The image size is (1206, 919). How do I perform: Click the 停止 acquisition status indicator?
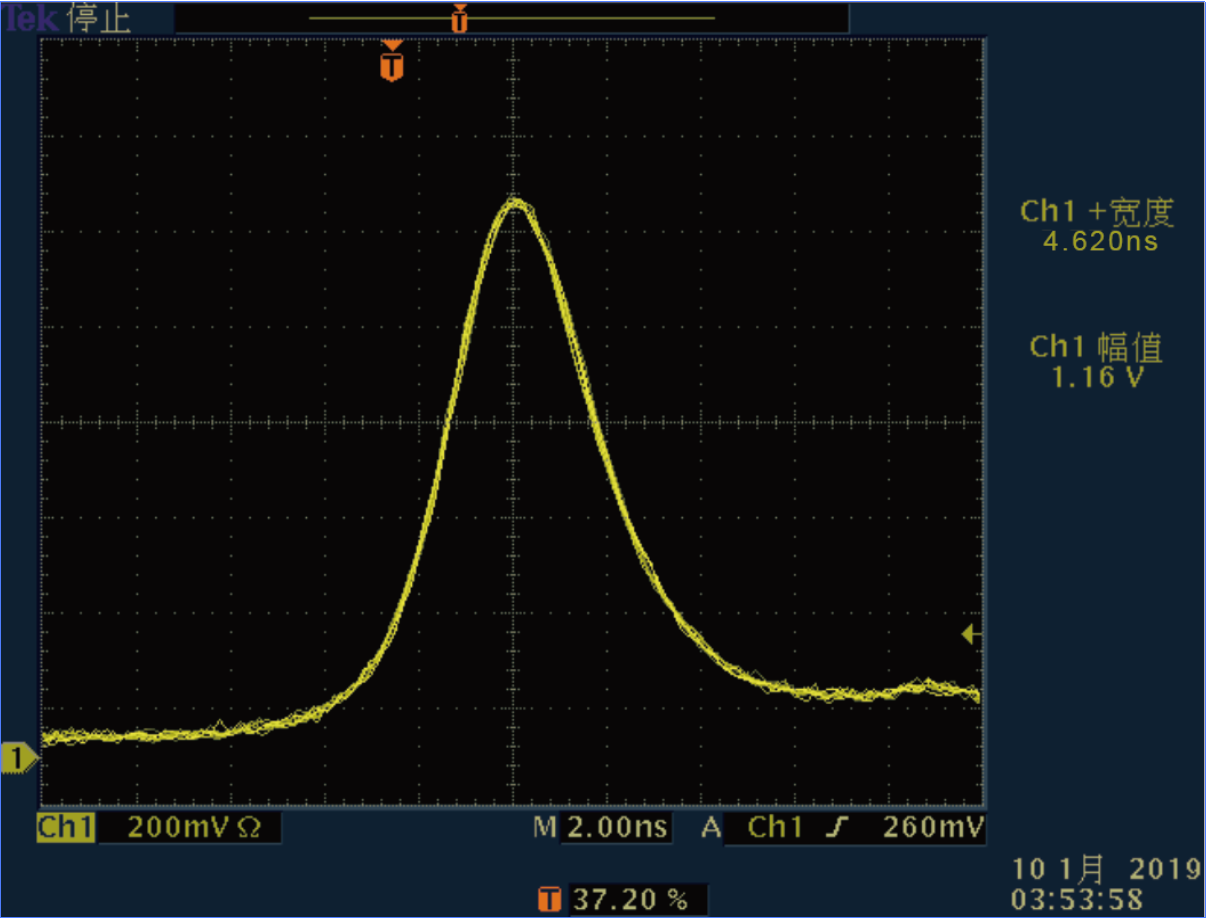pyautogui.click(x=100, y=19)
